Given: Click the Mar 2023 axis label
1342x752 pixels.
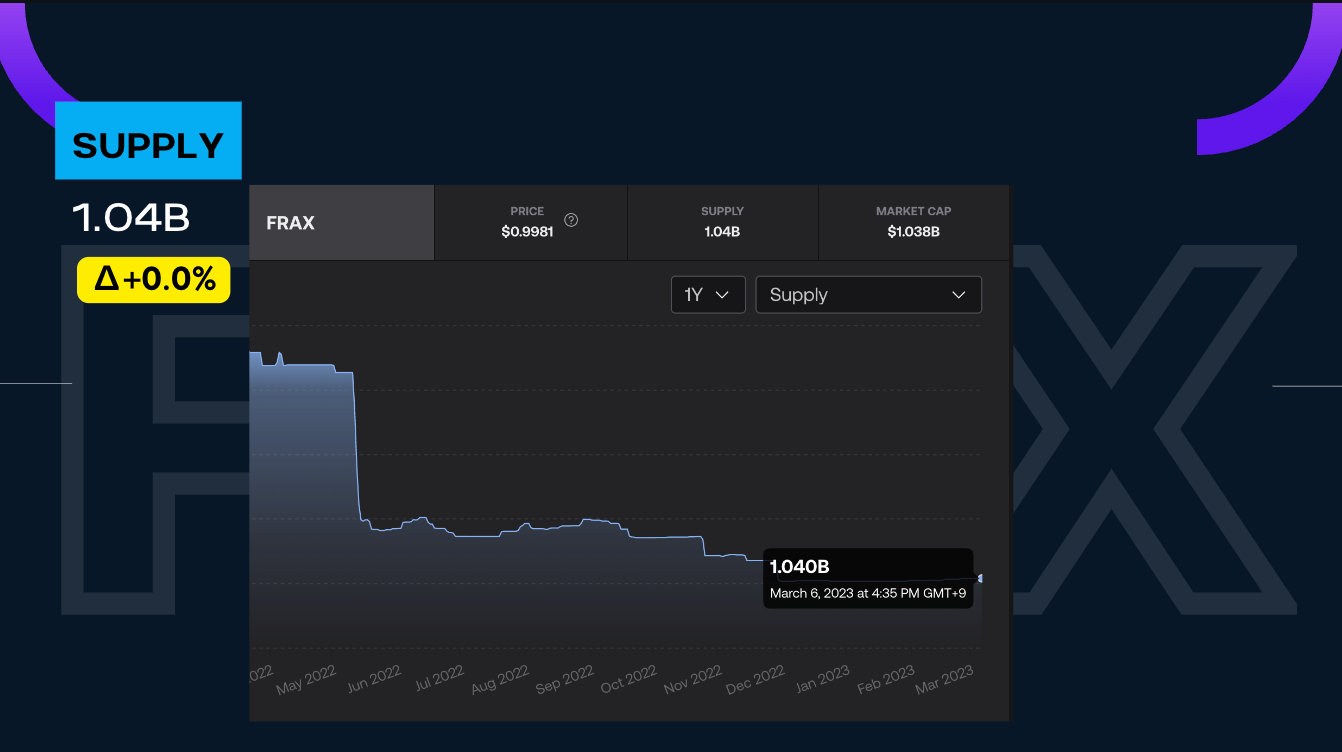Looking at the screenshot, I should point(944,680).
